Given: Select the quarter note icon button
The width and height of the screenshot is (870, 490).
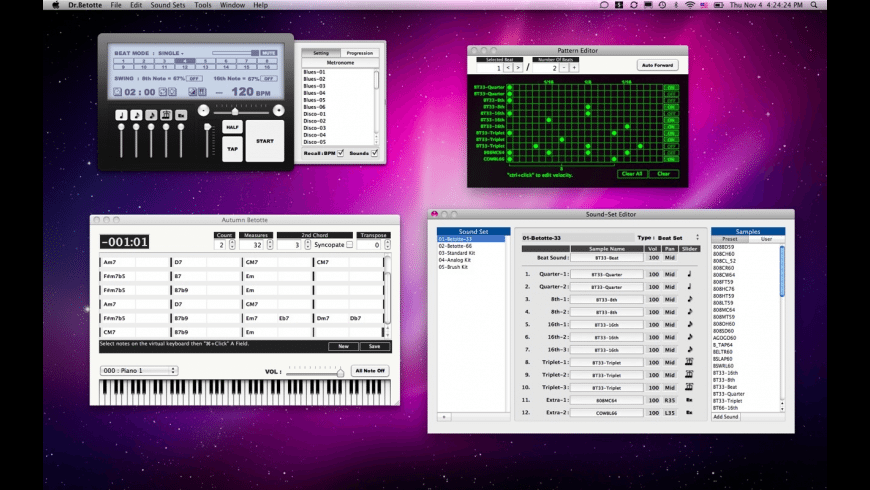Looking at the screenshot, I should [x=122, y=115].
